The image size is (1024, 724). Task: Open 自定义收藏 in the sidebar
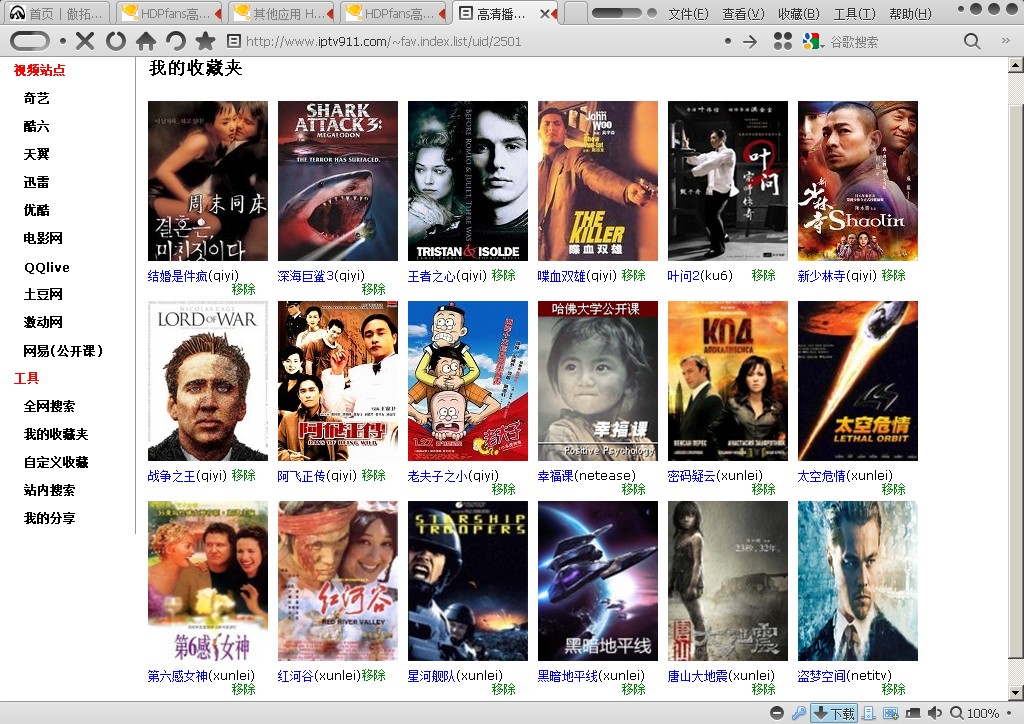tap(56, 463)
